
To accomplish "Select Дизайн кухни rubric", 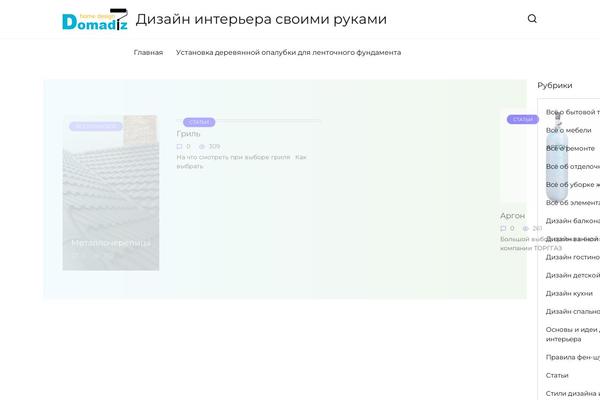I will coord(569,293).
